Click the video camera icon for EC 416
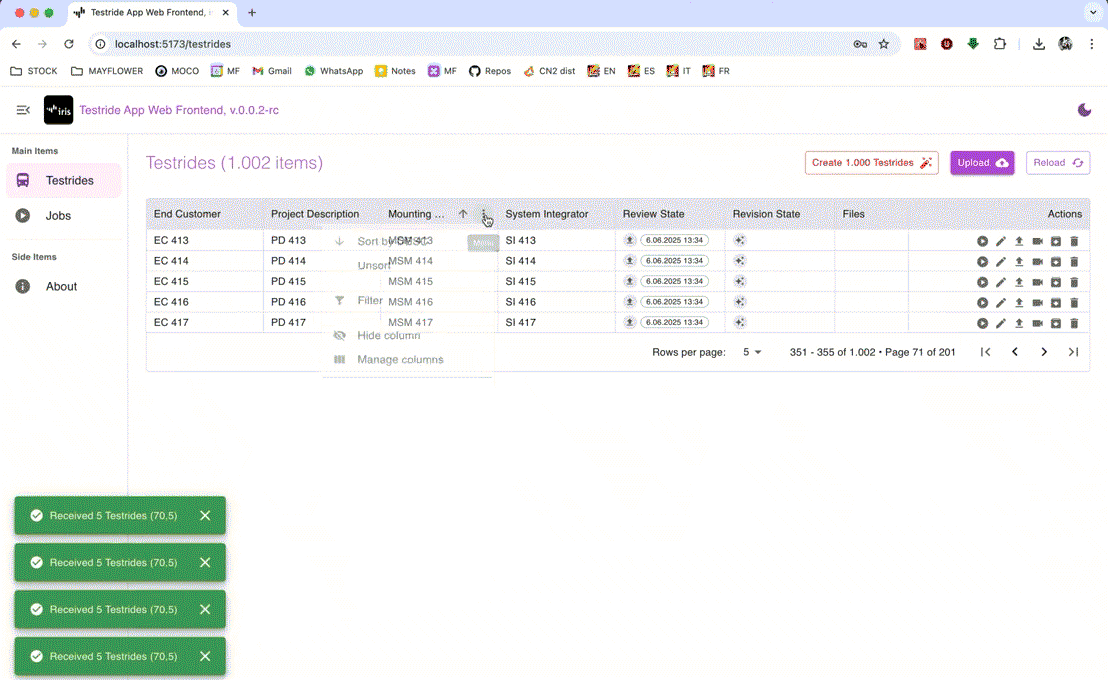The height and width of the screenshot is (680, 1108). coord(1037,303)
